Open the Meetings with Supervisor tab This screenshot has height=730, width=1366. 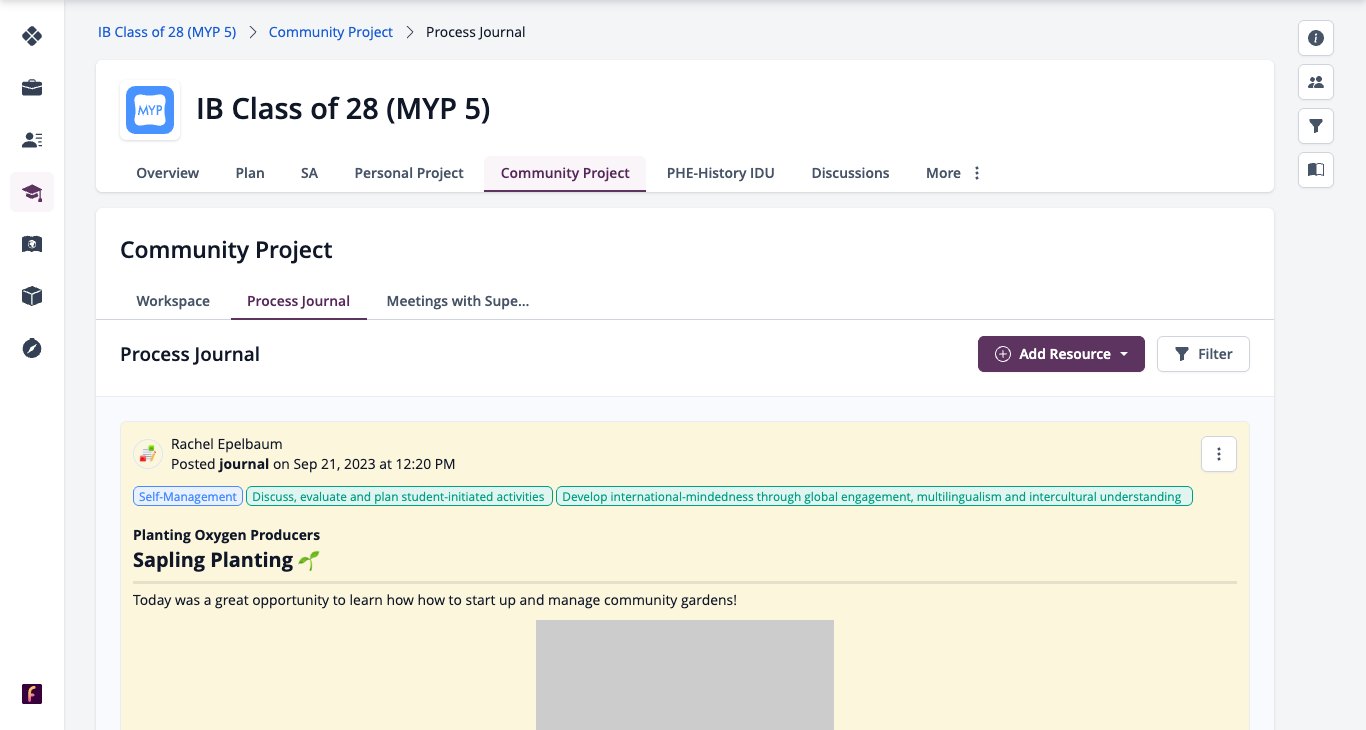pos(458,301)
